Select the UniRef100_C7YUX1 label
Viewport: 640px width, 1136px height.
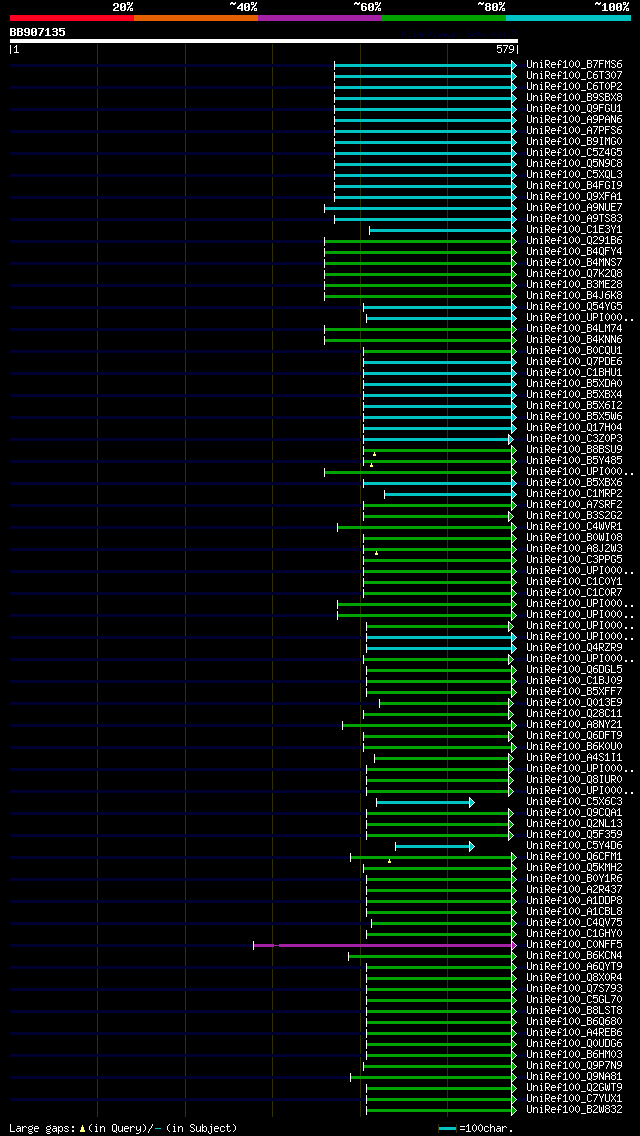pos(574,1098)
